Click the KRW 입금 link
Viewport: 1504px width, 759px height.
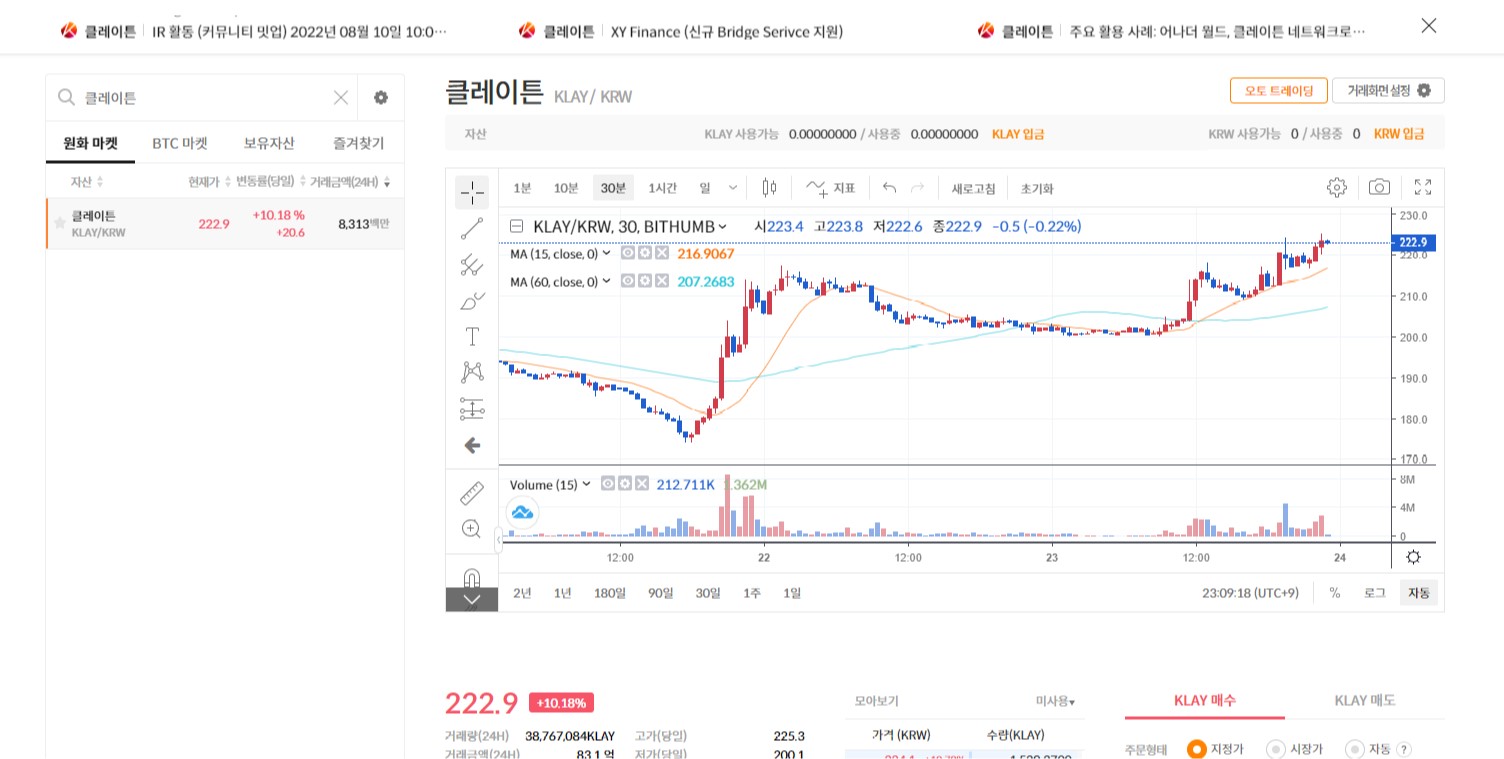pyautogui.click(x=1399, y=133)
